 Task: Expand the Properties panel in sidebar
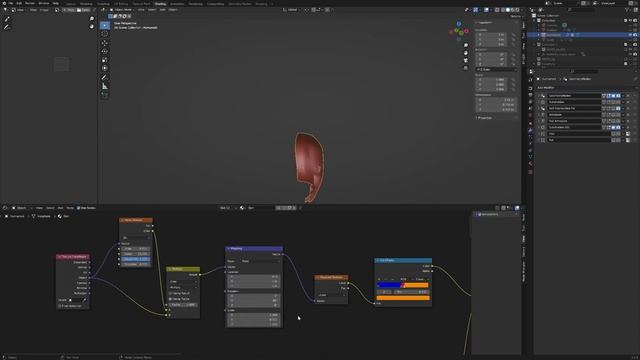point(484,118)
